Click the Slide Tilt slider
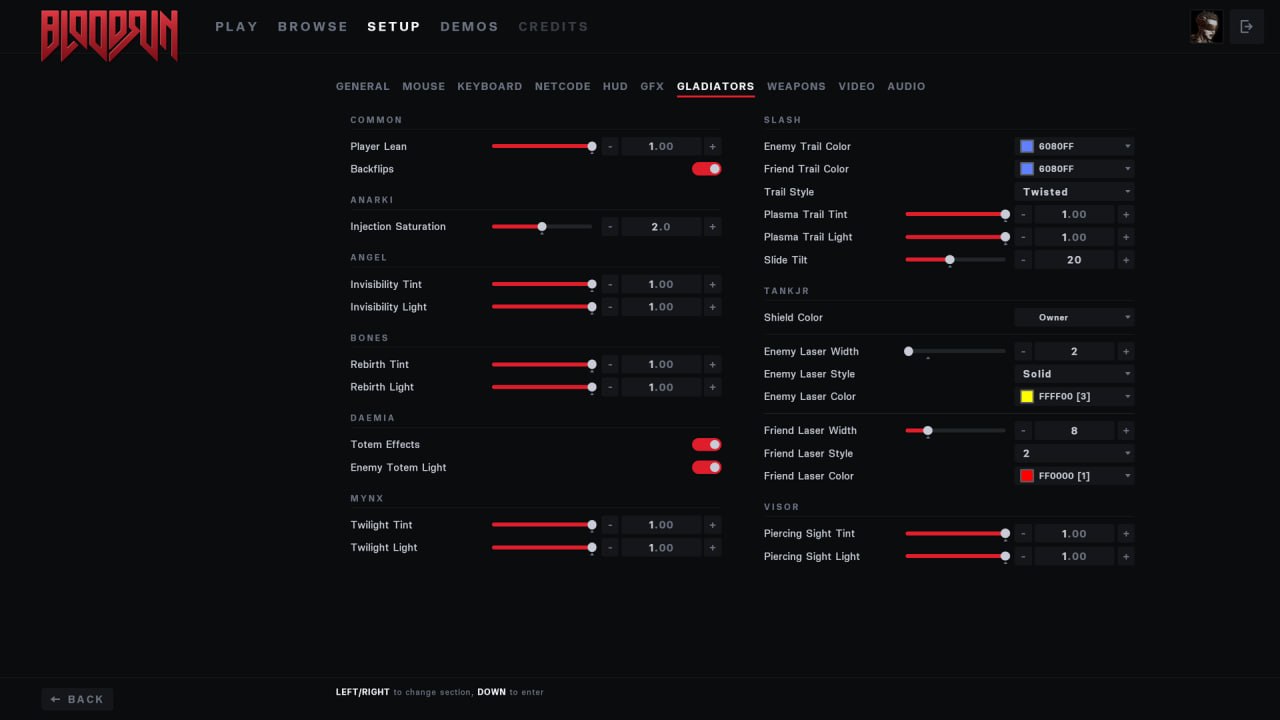The image size is (1280, 720). [955, 260]
